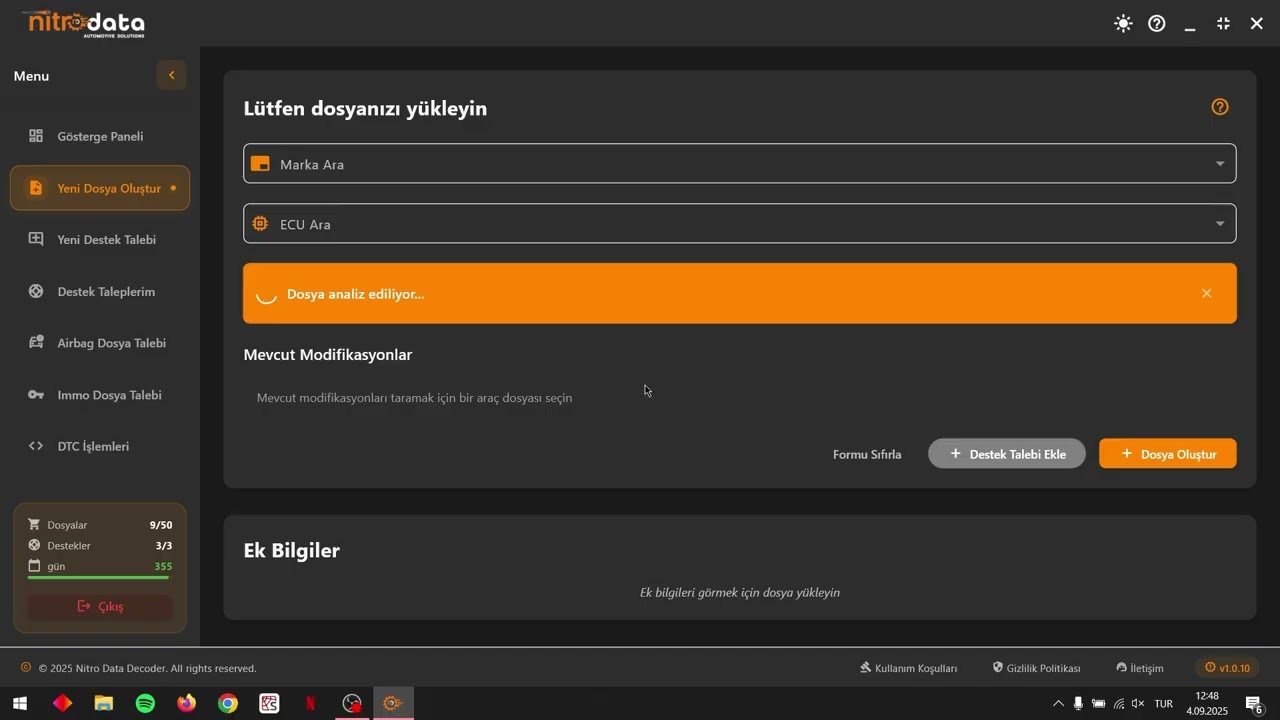Select Yeni Dosya Oluştur menu item

[100, 188]
